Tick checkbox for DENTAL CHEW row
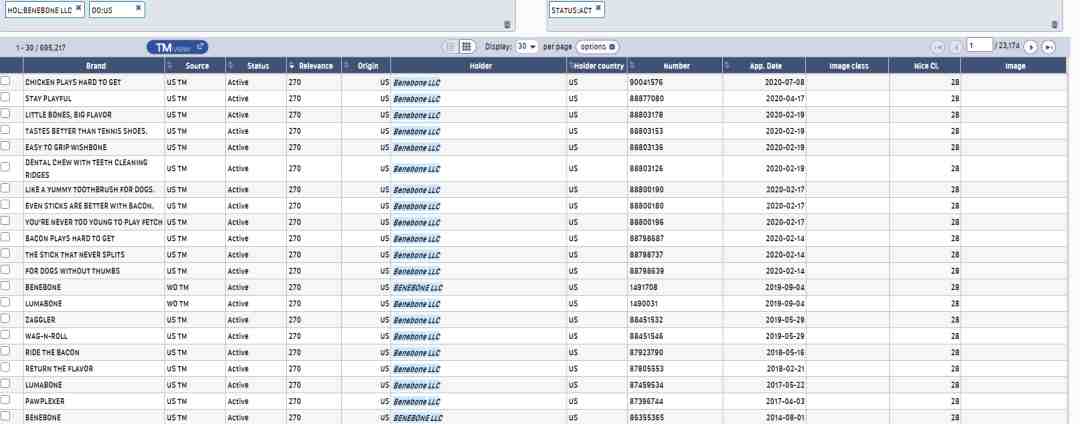This screenshot has width=1080, height=424. (x=6, y=167)
